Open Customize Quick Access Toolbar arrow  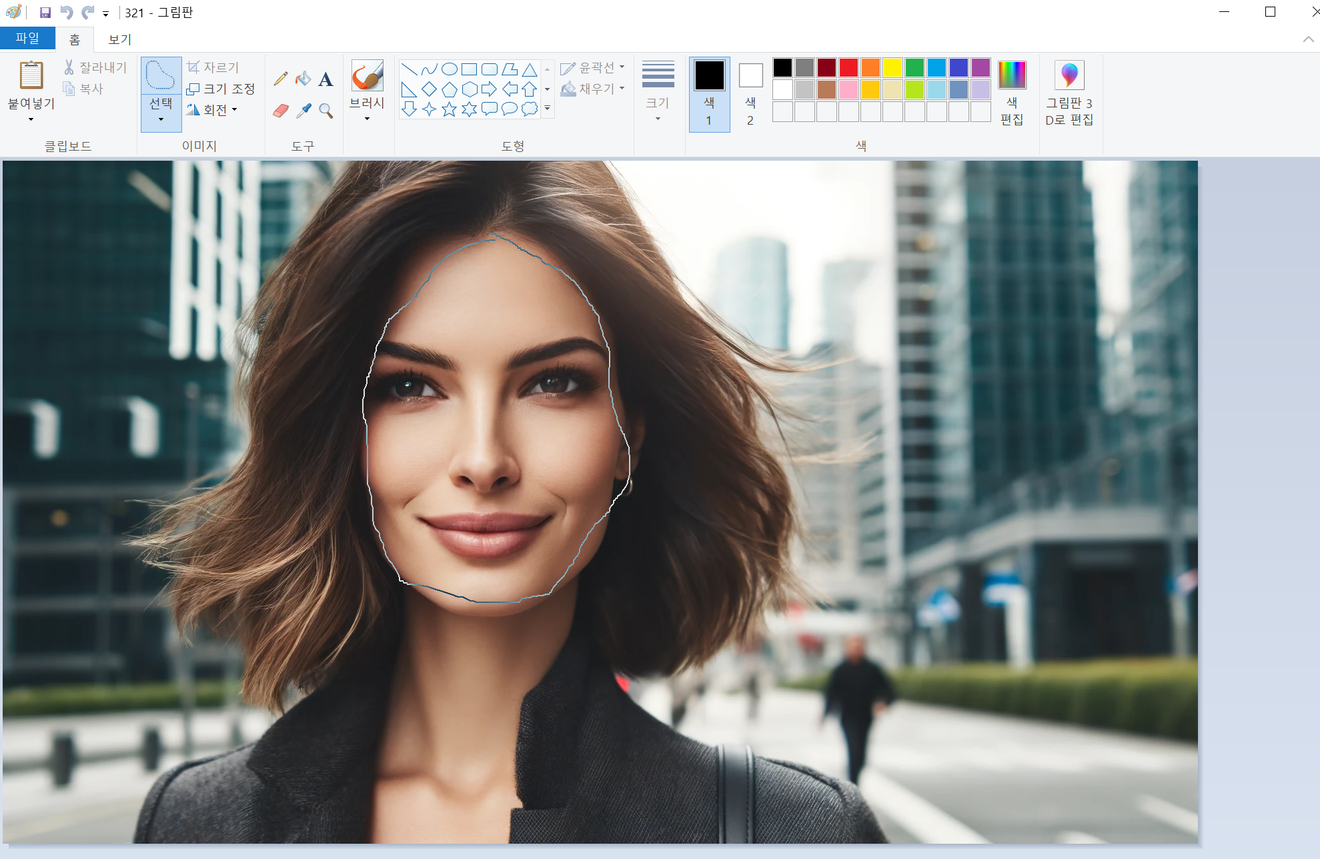click(x=106, y=13)
